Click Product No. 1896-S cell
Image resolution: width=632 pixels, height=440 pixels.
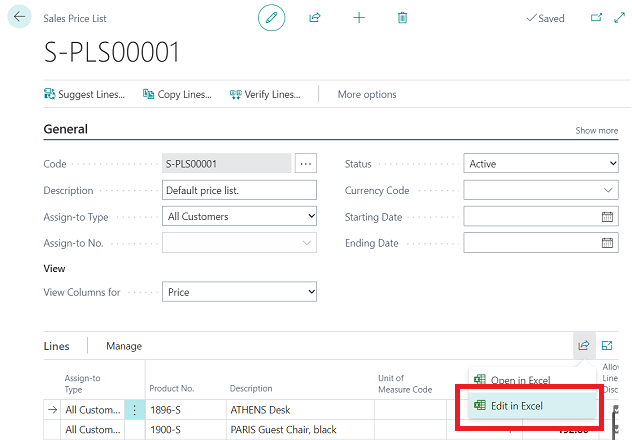click(x=186, y=410)
